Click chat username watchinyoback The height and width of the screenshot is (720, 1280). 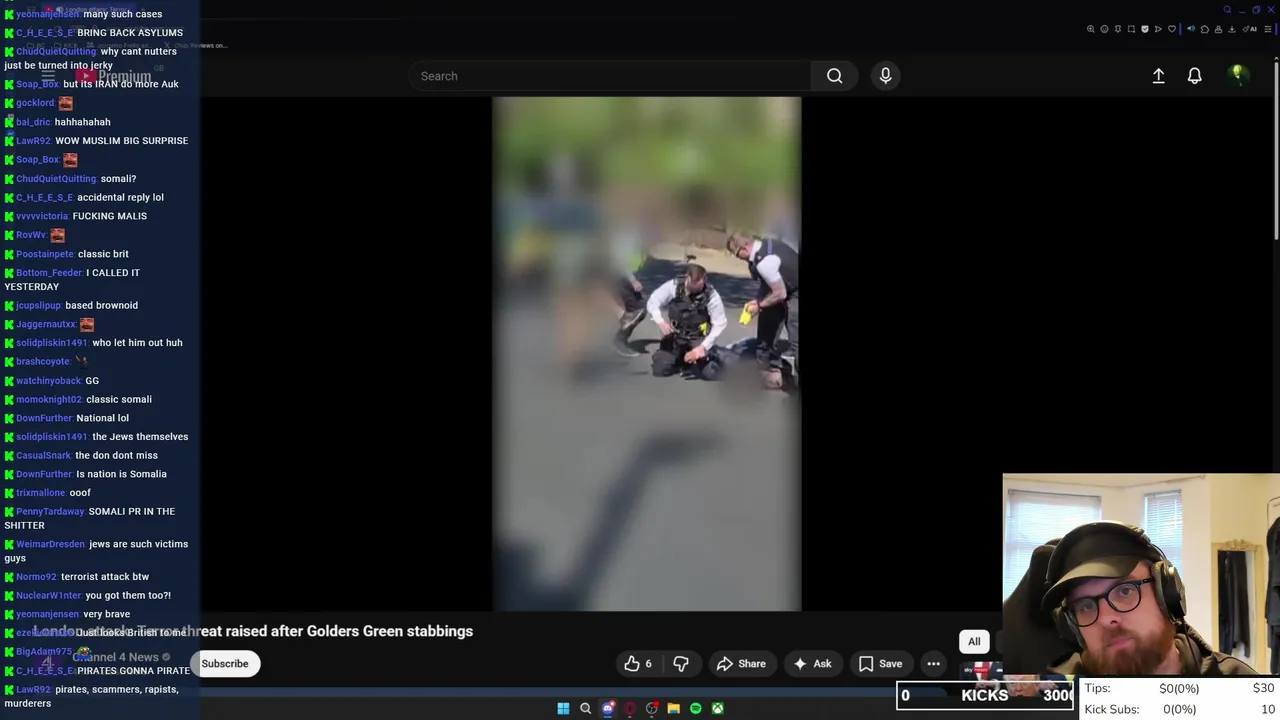(x=48, y=381)
